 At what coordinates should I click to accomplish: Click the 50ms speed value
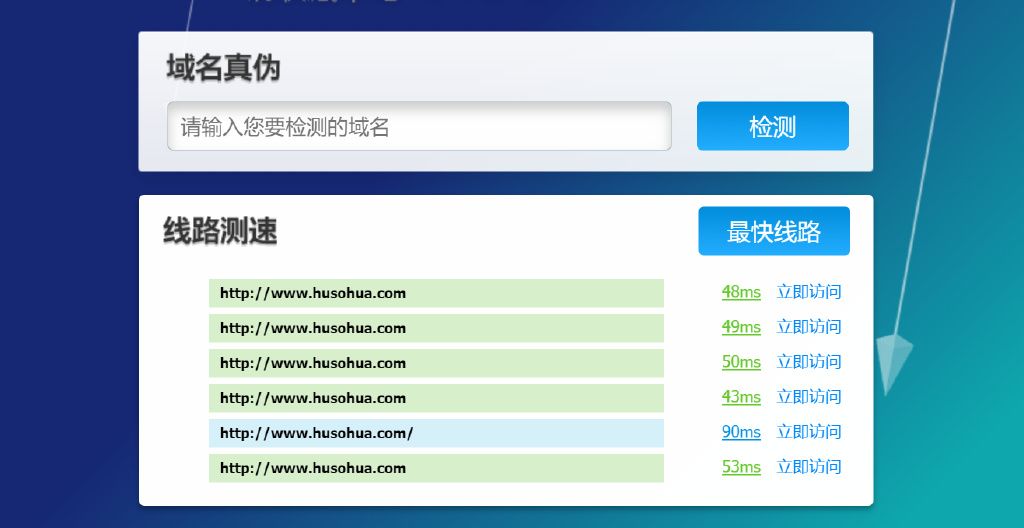[741, 362]
